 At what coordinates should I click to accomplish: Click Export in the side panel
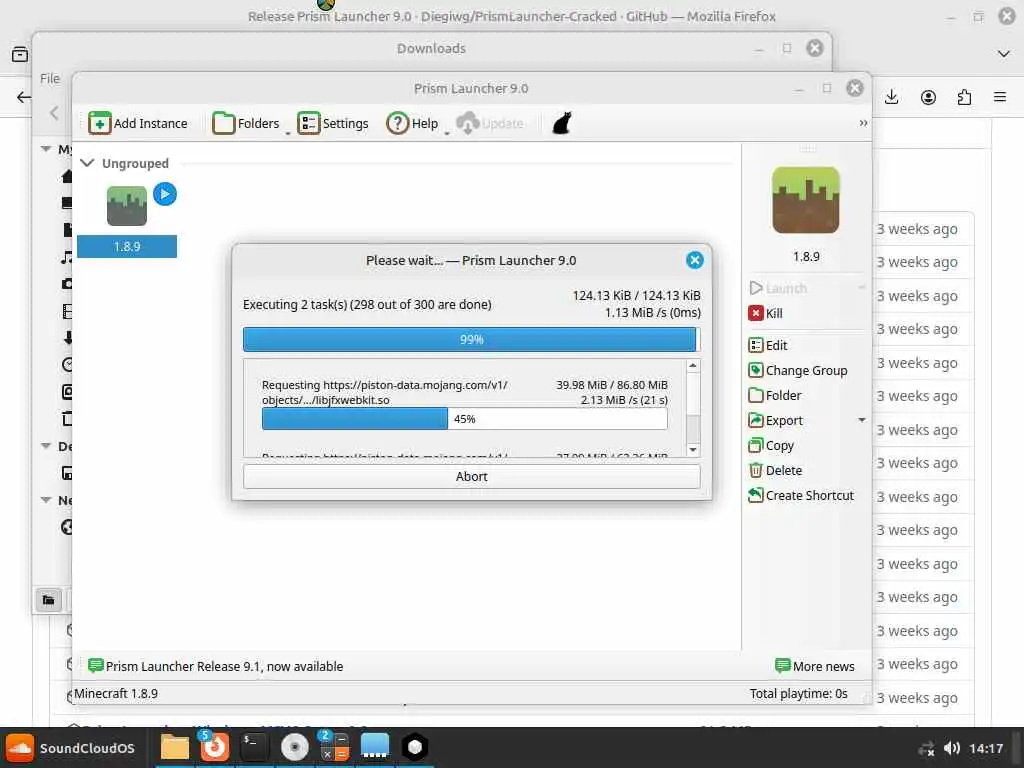[775, 421]
